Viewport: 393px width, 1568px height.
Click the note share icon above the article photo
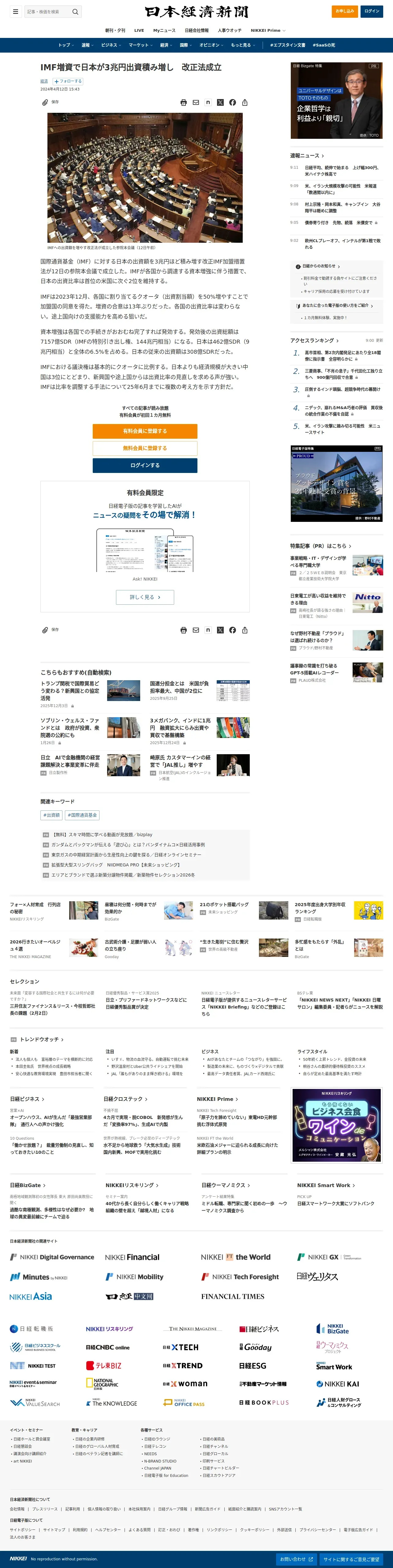pyautogui.click(x=208, y=102)
